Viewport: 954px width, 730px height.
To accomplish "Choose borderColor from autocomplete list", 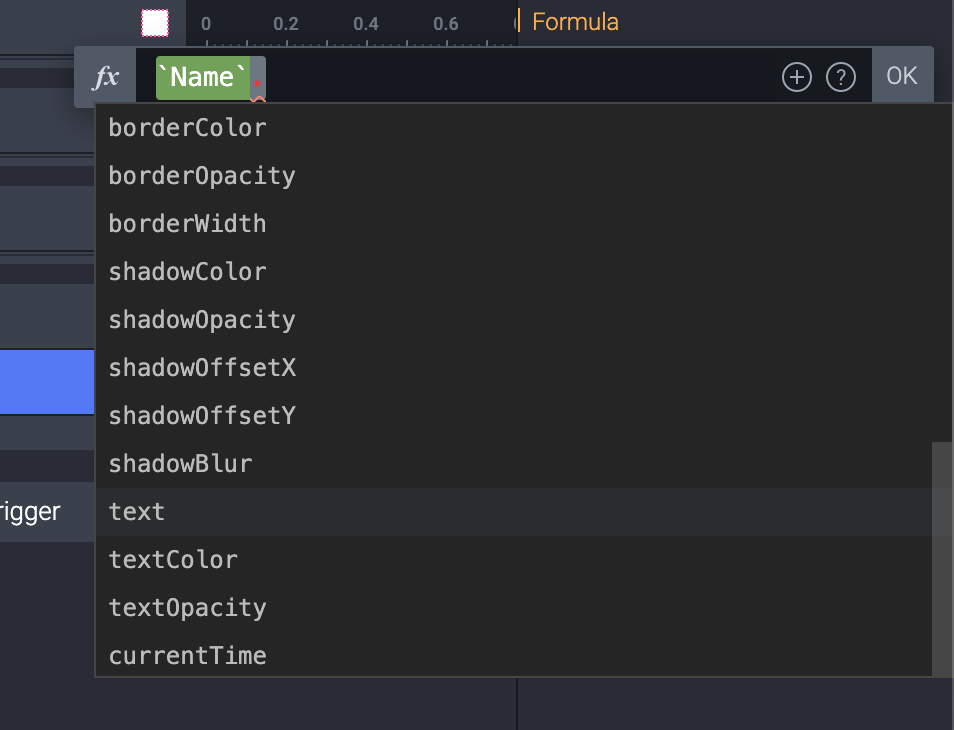I will click(x=187, y=128).
